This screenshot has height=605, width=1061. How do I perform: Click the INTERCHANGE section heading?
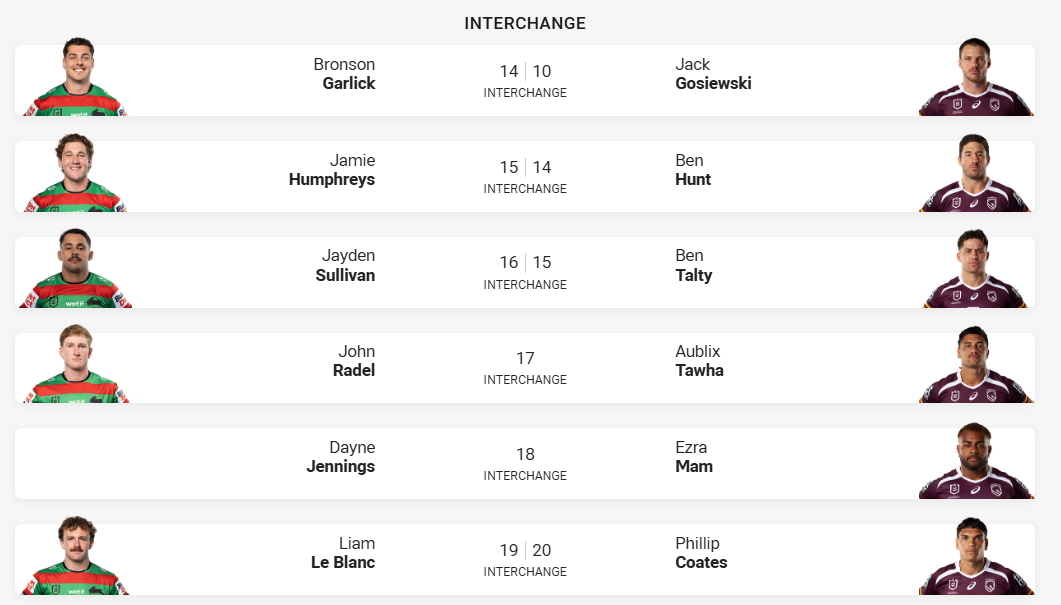(x=525, y=23)
